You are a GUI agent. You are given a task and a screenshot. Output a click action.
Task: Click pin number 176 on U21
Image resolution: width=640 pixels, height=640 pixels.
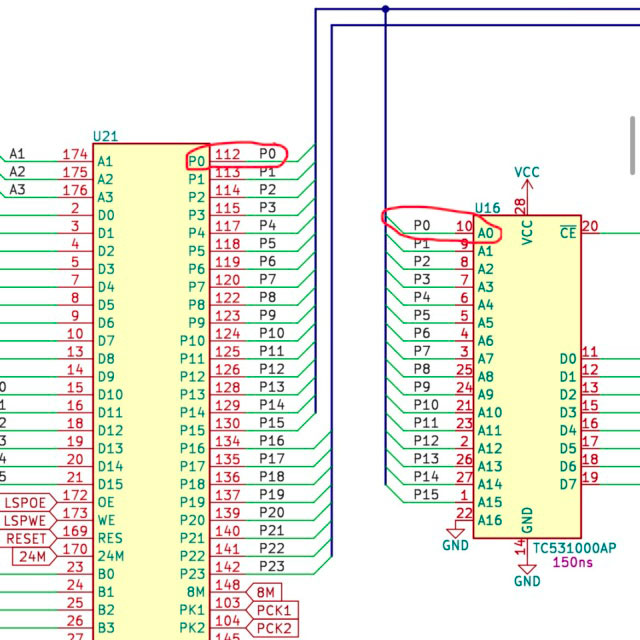pos(75,190)
